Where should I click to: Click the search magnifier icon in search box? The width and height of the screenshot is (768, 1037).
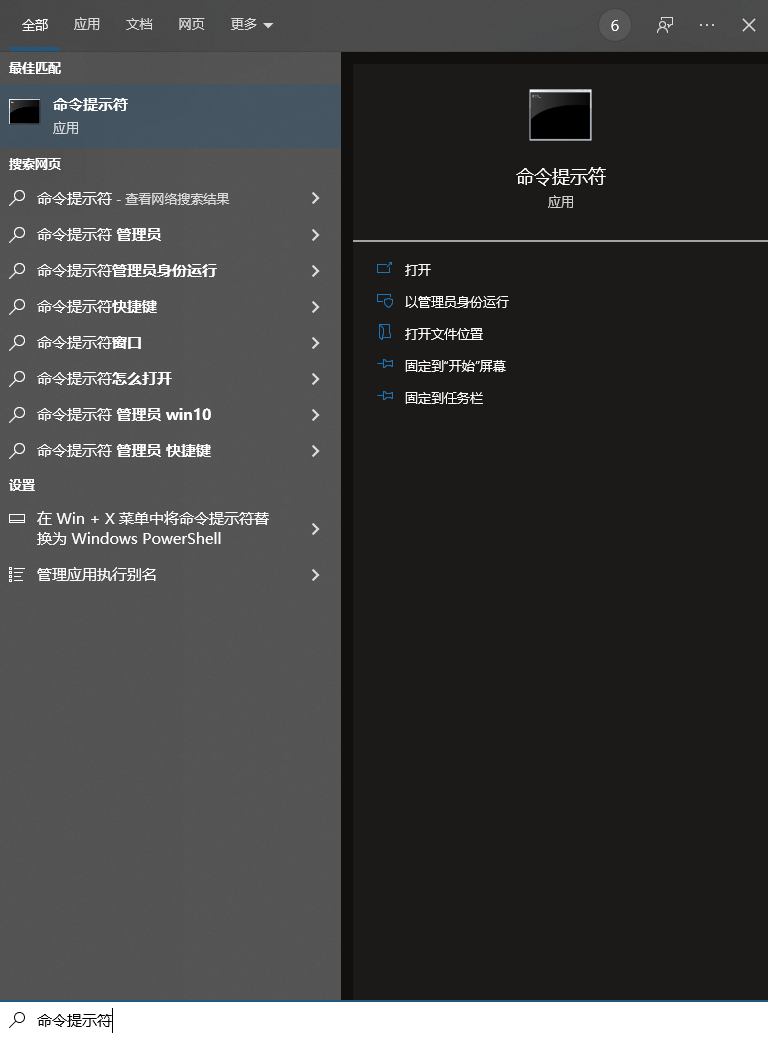point(17,1019)
